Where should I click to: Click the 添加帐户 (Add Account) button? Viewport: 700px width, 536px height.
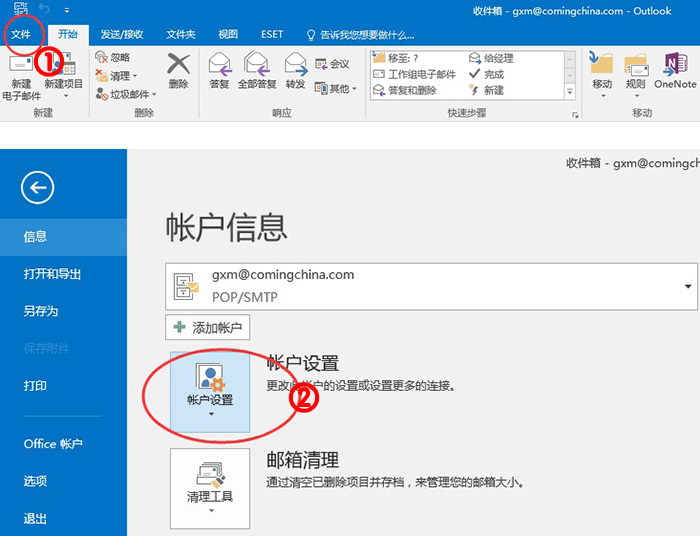[207, 327]
